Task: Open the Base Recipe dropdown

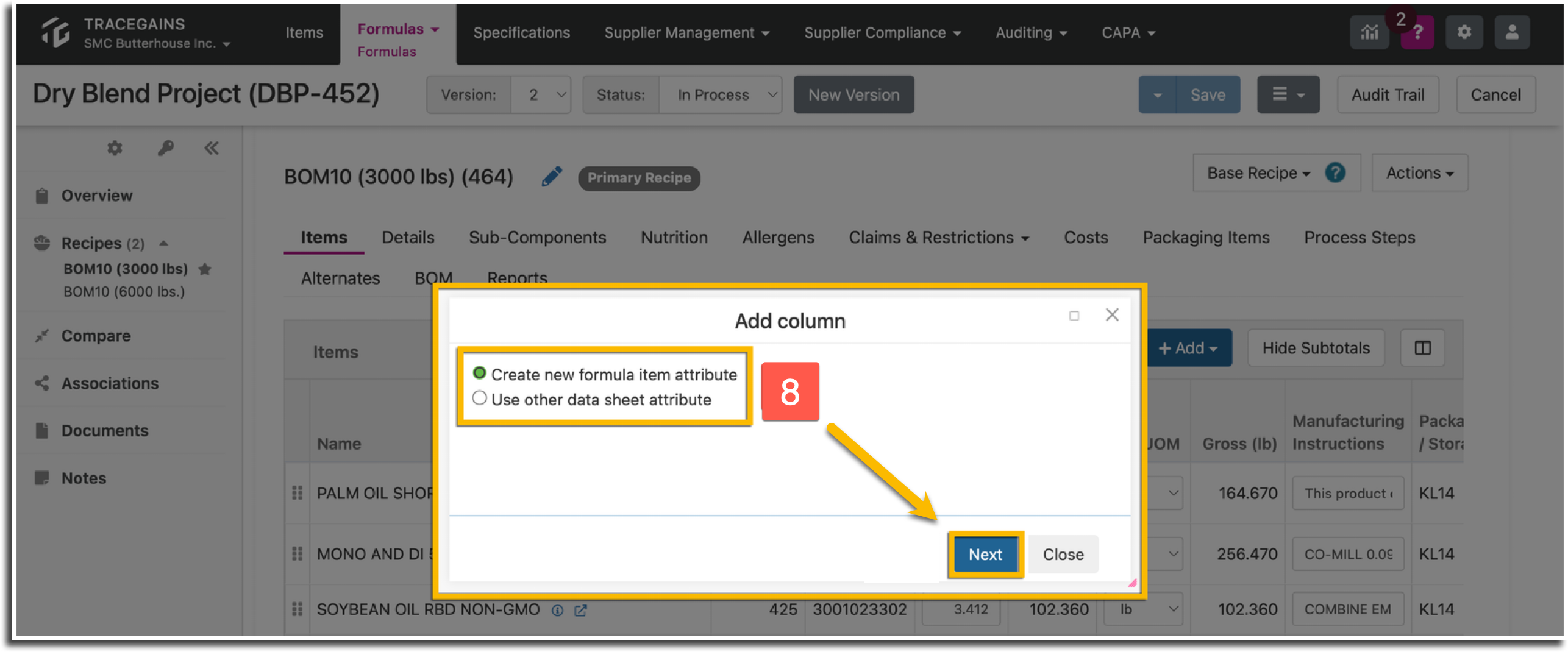Action: point(1258,173)
